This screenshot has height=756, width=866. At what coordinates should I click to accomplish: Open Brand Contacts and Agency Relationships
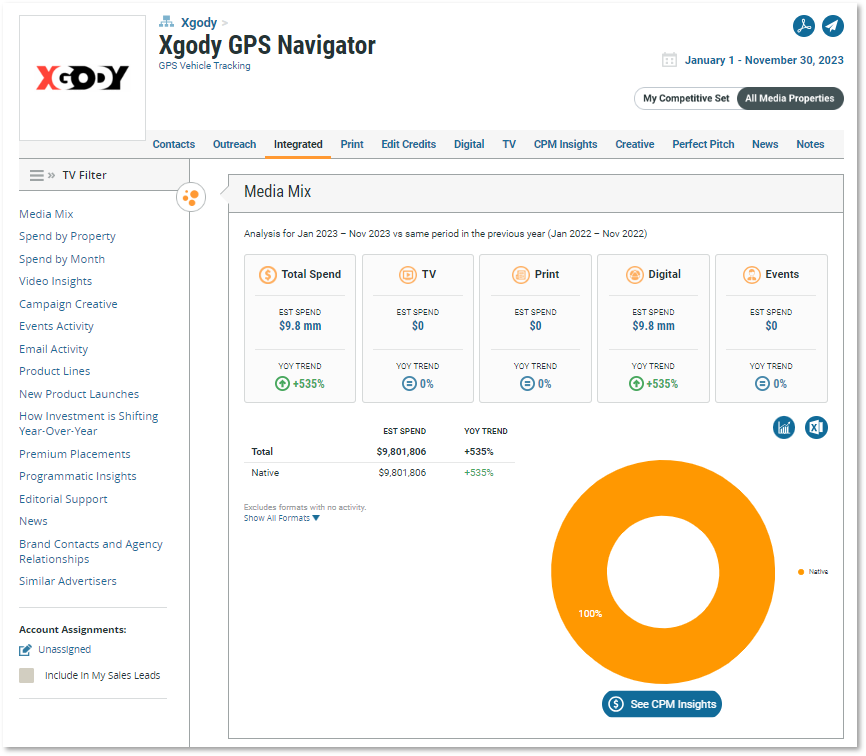coord(91,552)
